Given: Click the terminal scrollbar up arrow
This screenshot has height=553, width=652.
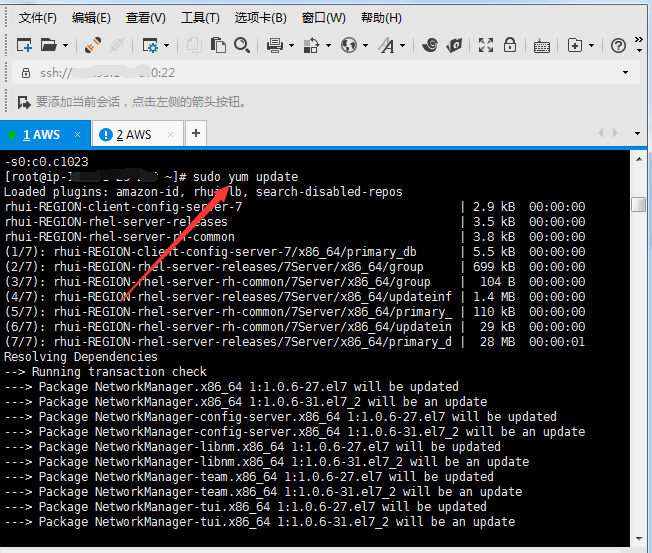Looking at the screenshot, I should 639,159.
